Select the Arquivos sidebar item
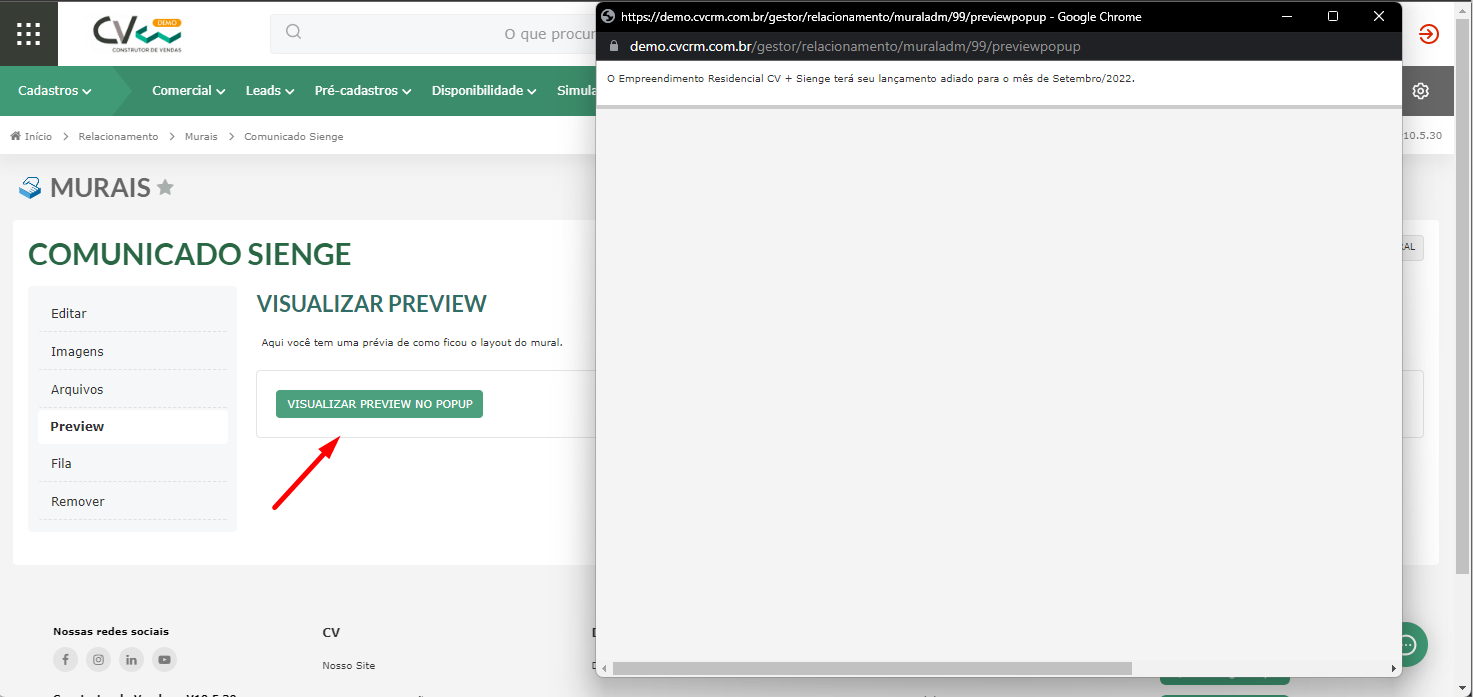Screen dimensions: 1473x697 click(x=133, y=389)
